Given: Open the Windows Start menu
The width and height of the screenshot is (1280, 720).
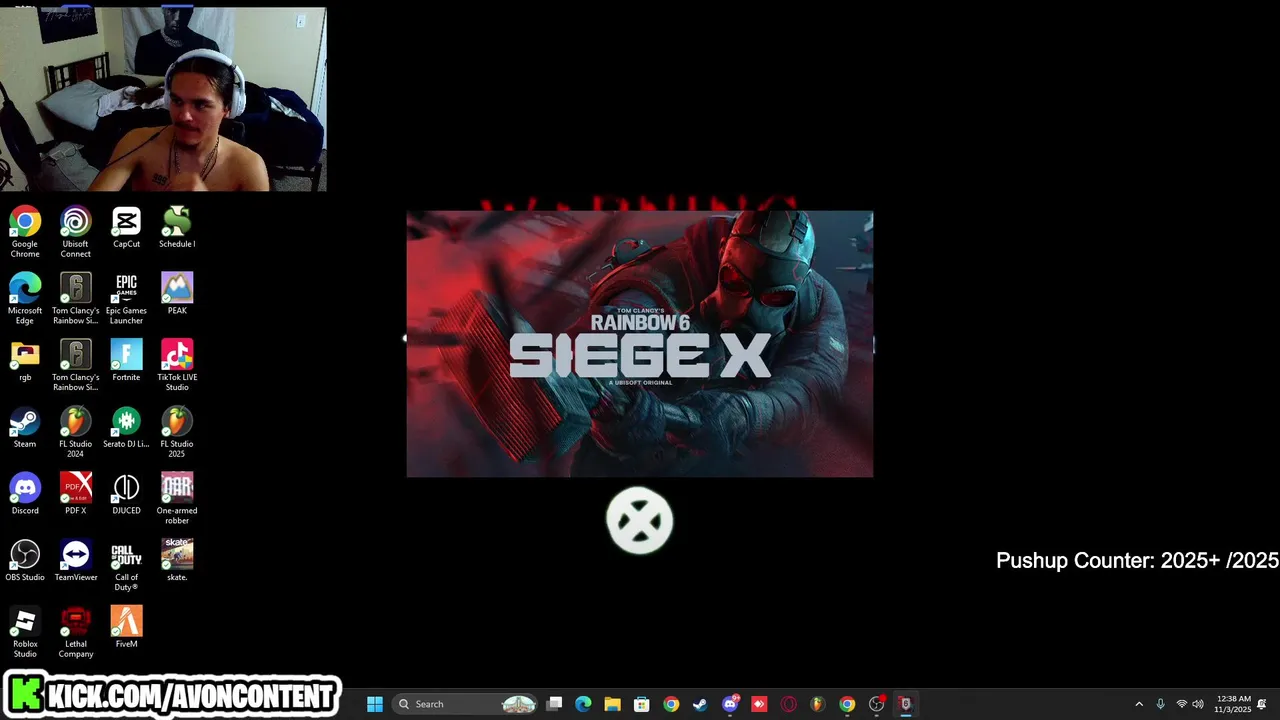Looking at the screenshot, I should [375, 704].
